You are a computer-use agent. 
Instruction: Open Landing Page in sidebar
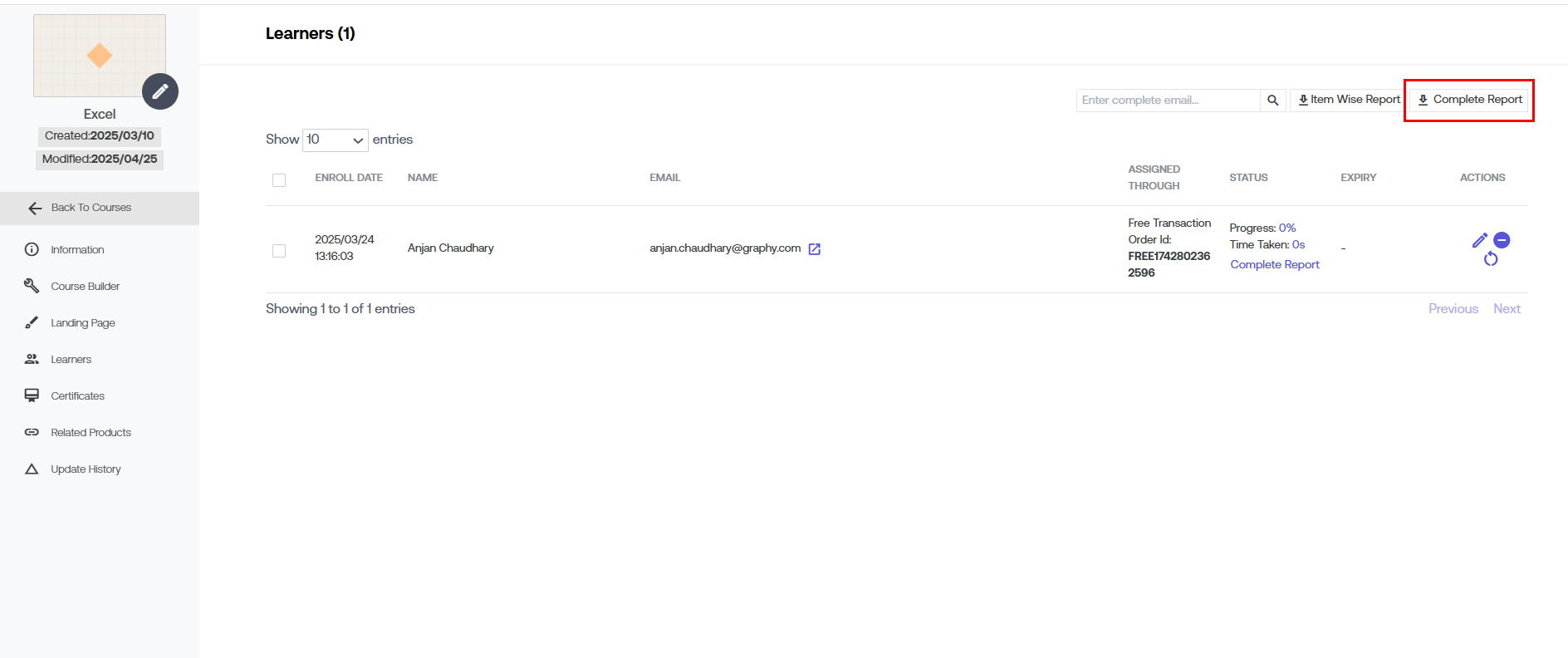tap(83, 323)
